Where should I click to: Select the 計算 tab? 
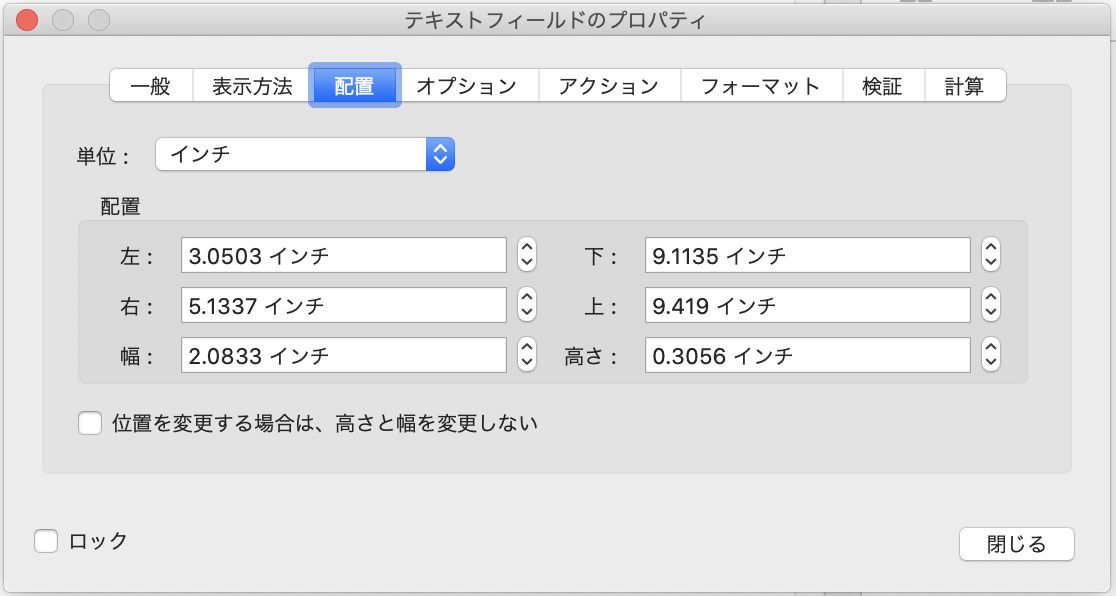point(964,86)
